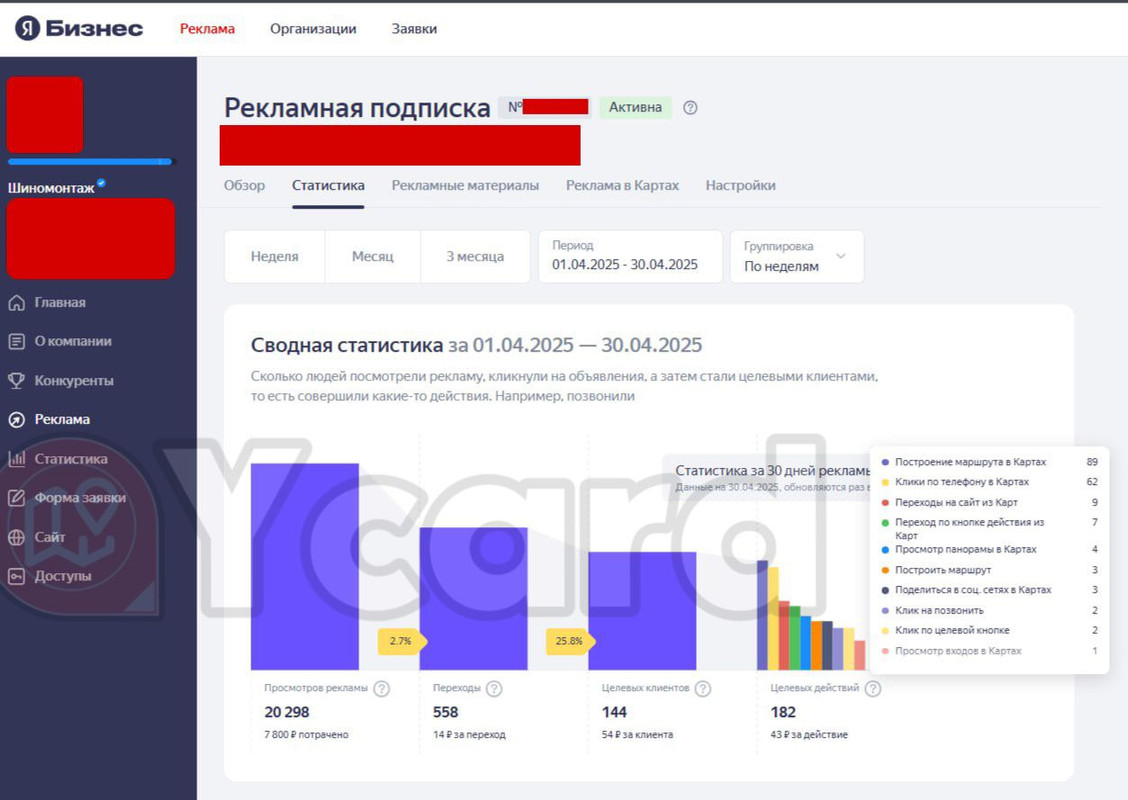Image resolution: width=1128 pixels, height=800 pixels.
Task: Click the Форма заявки pencil icon
Action: pyautogui.click(x=17, y=498)
